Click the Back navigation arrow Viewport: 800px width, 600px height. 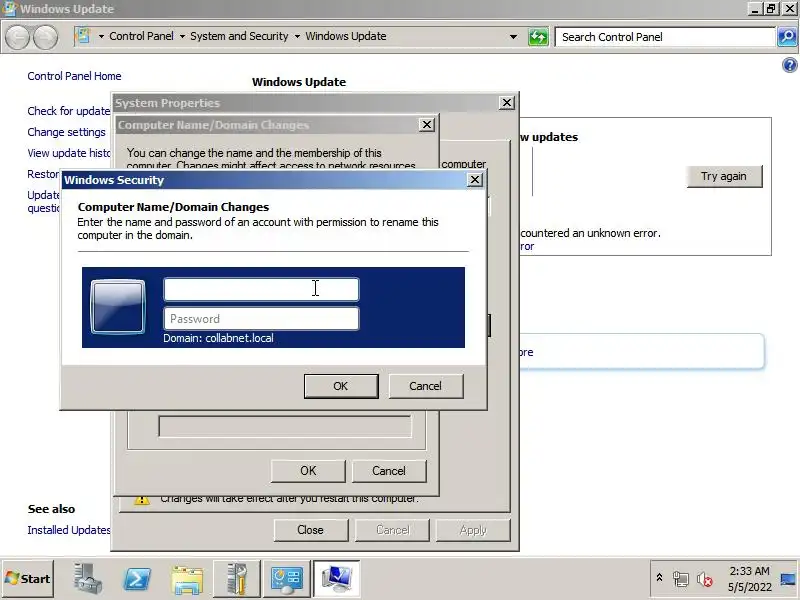pos(18,37)
